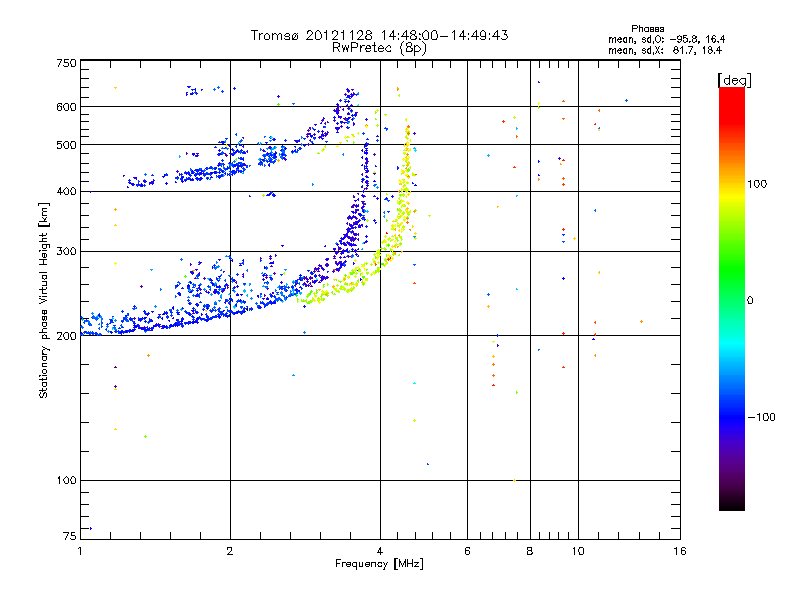Click the x-axis tick label '8'
Screen dimensions: 800x600
[x=530, y=551]
